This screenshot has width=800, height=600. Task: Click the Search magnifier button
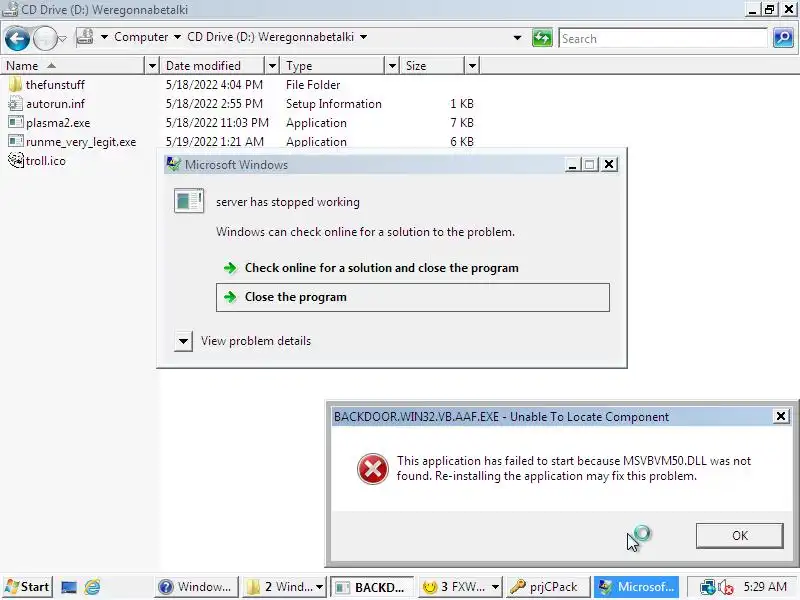point(783,38)
